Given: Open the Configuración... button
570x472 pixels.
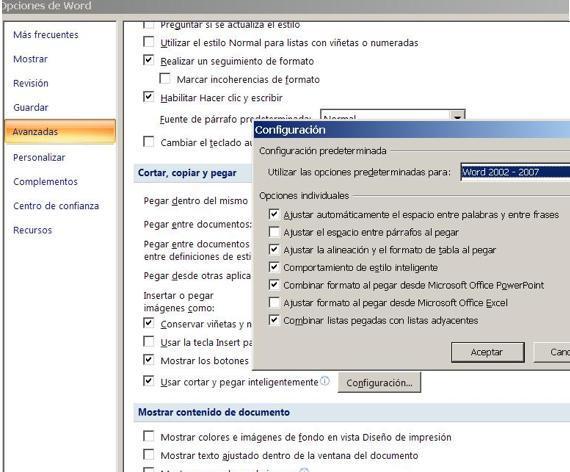Looking at the screenshot, I should click(x=379, y=383).
